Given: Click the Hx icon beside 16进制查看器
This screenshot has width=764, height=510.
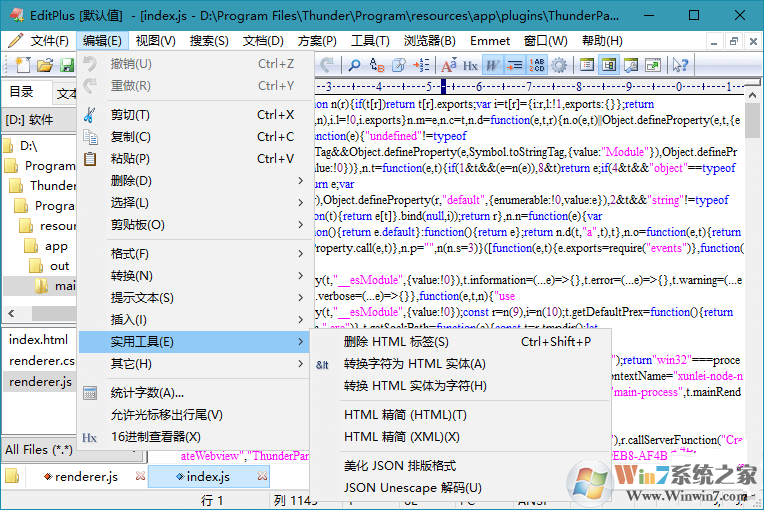Looking at the screenshot, I should [x=90, y=437].
